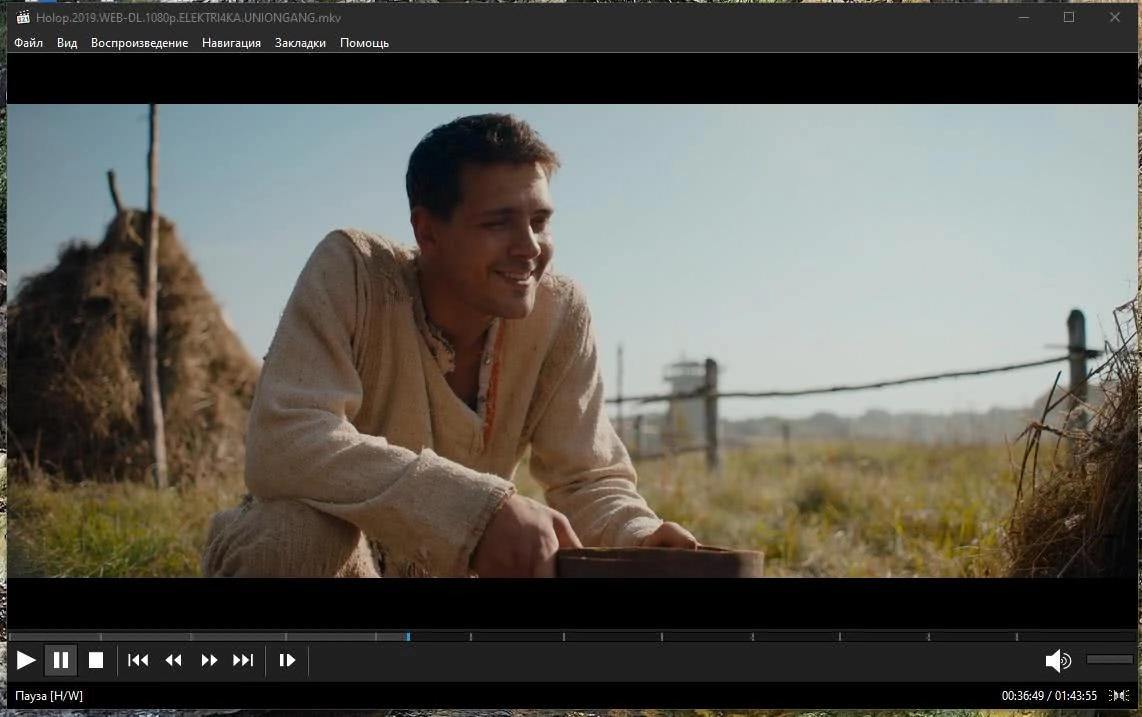The width and height of the screenshot is (1142, 717).
Task: Click the Pause button
Action: [61, 660]
